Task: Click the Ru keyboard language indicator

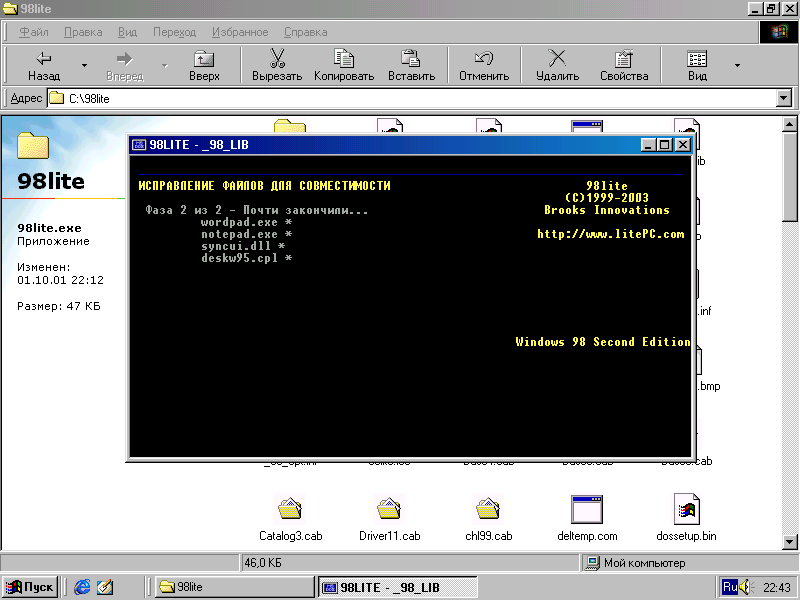Action: (x=730, y=587)
